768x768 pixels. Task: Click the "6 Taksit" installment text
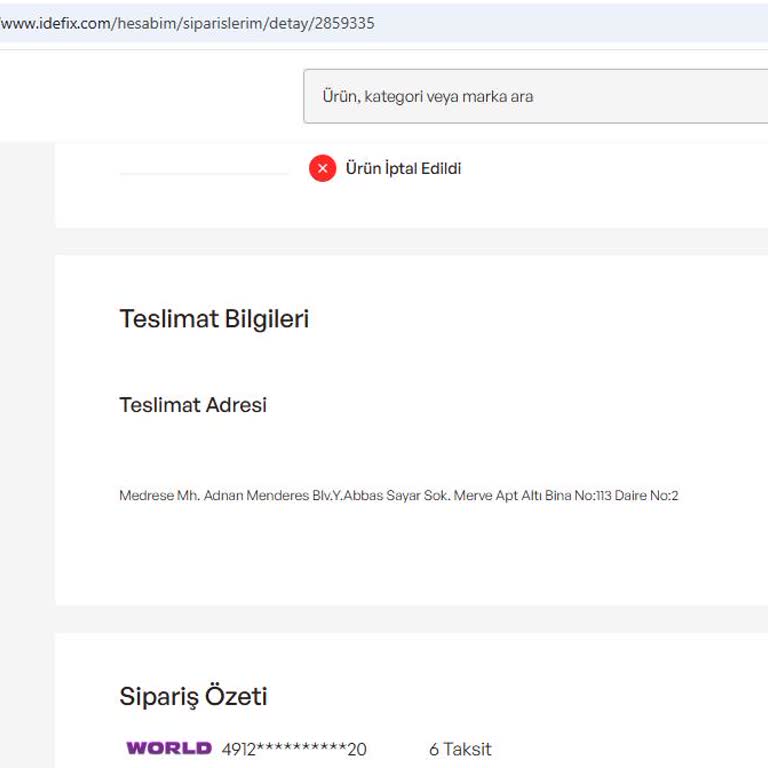(460, 749)
